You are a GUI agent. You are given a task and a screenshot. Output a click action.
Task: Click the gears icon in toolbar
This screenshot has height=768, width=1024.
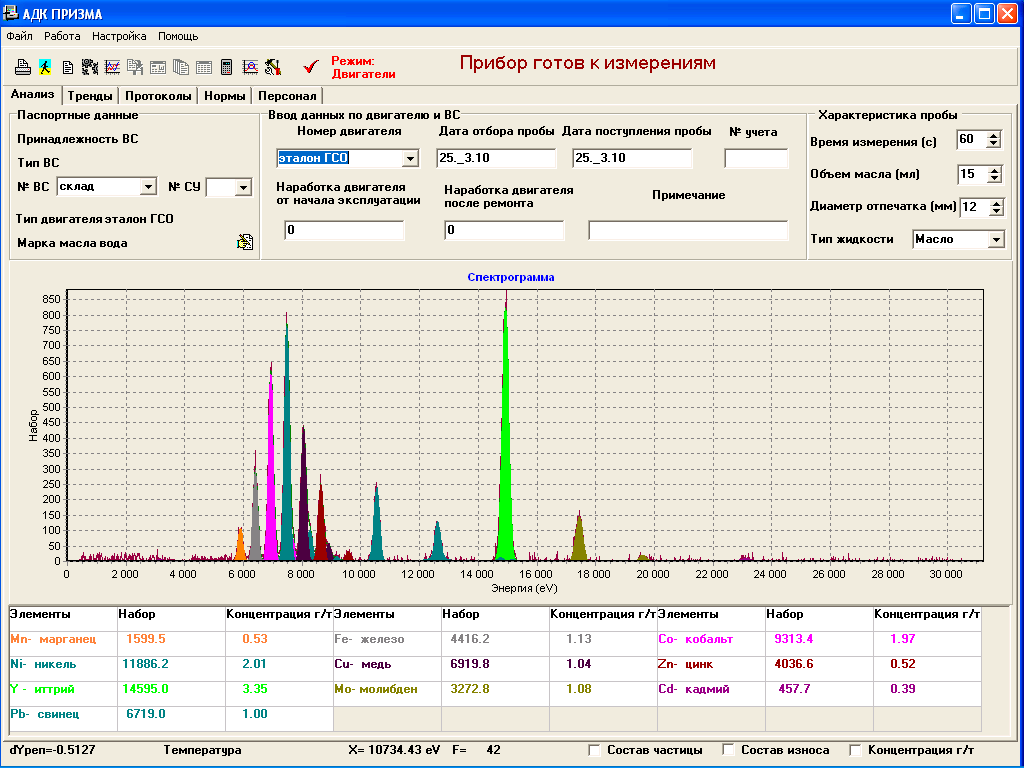tap(89, 67)
